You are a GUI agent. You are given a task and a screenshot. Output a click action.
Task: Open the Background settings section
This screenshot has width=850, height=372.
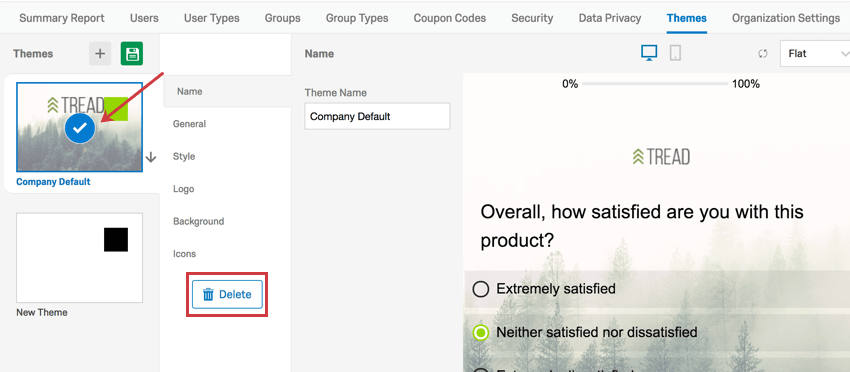click(198, 221)
